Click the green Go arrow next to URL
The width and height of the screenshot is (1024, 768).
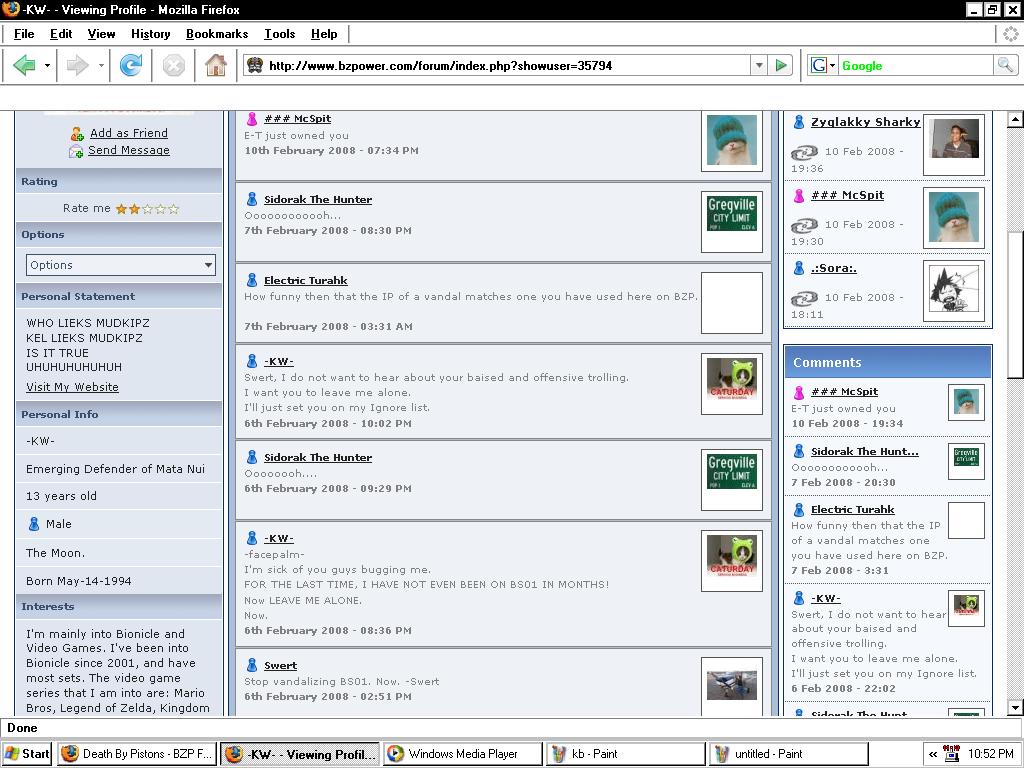pyautogui.click(x=780, y=65)
